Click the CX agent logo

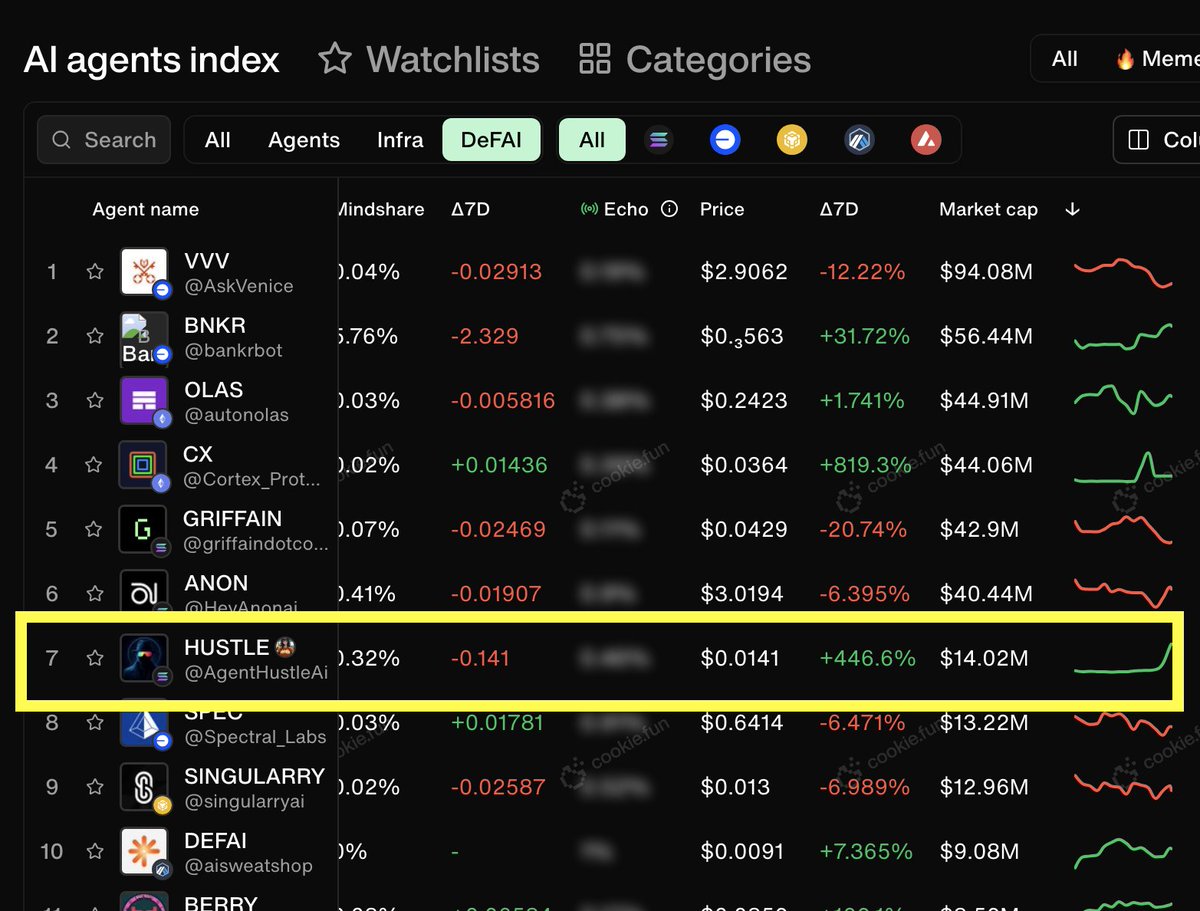pyautogui.click(x=144, y=465)
